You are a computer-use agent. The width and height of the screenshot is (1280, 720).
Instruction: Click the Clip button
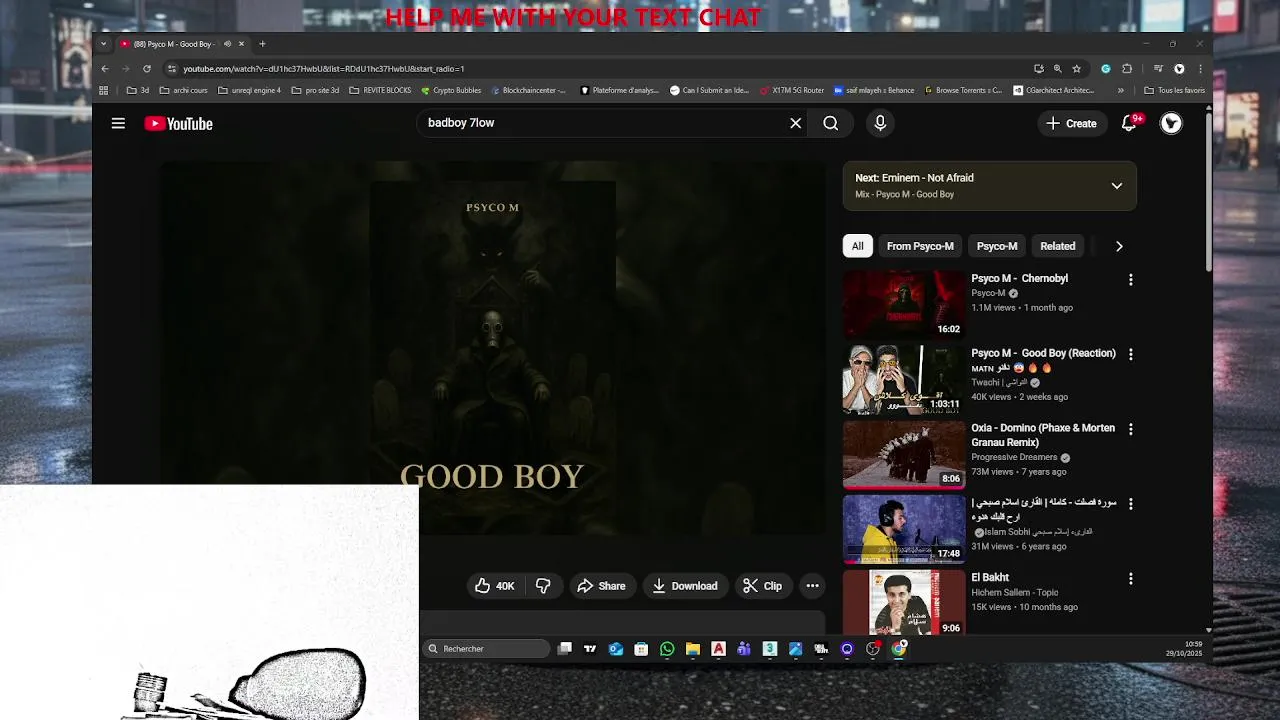click(763, 586)
